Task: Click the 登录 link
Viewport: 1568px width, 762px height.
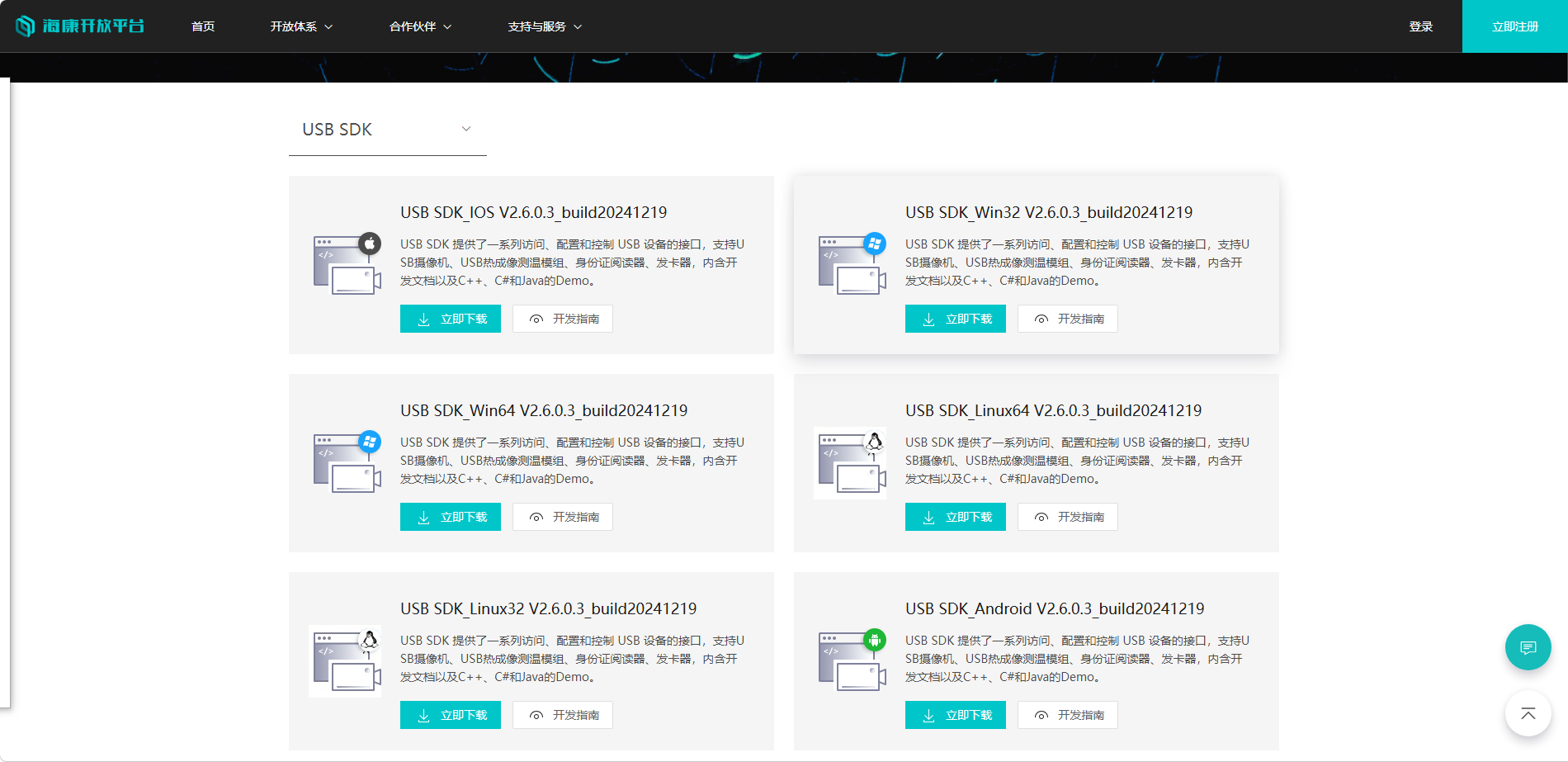Action: click(1420, 26)
